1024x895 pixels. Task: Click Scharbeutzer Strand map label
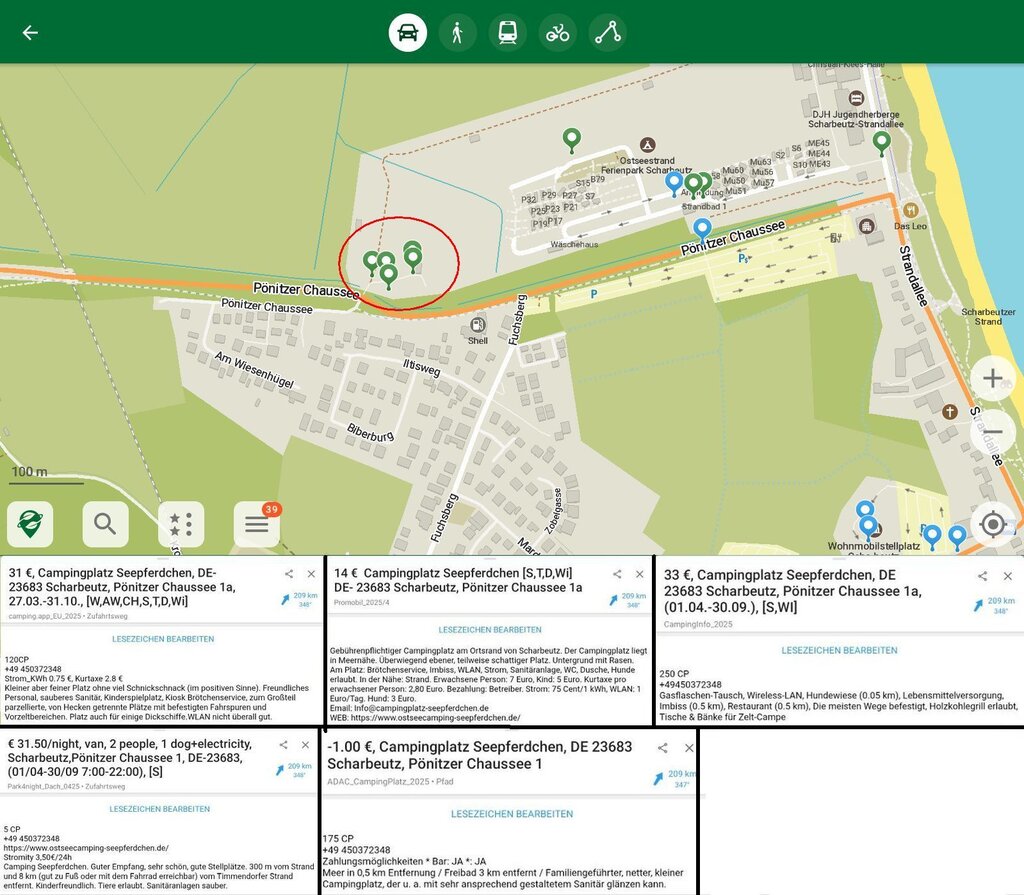pos(988,317)
